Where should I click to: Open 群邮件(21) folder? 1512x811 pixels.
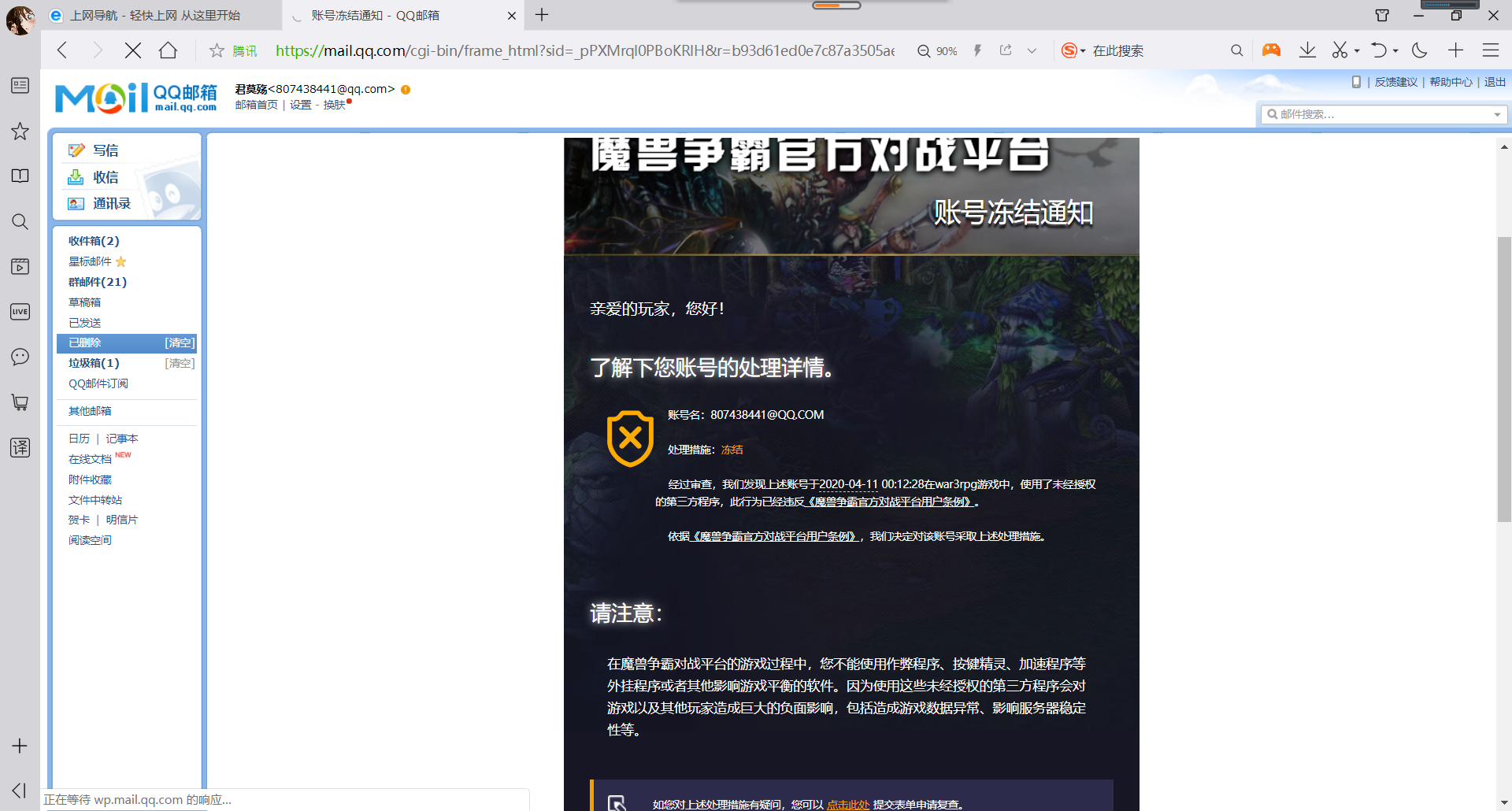98,282
